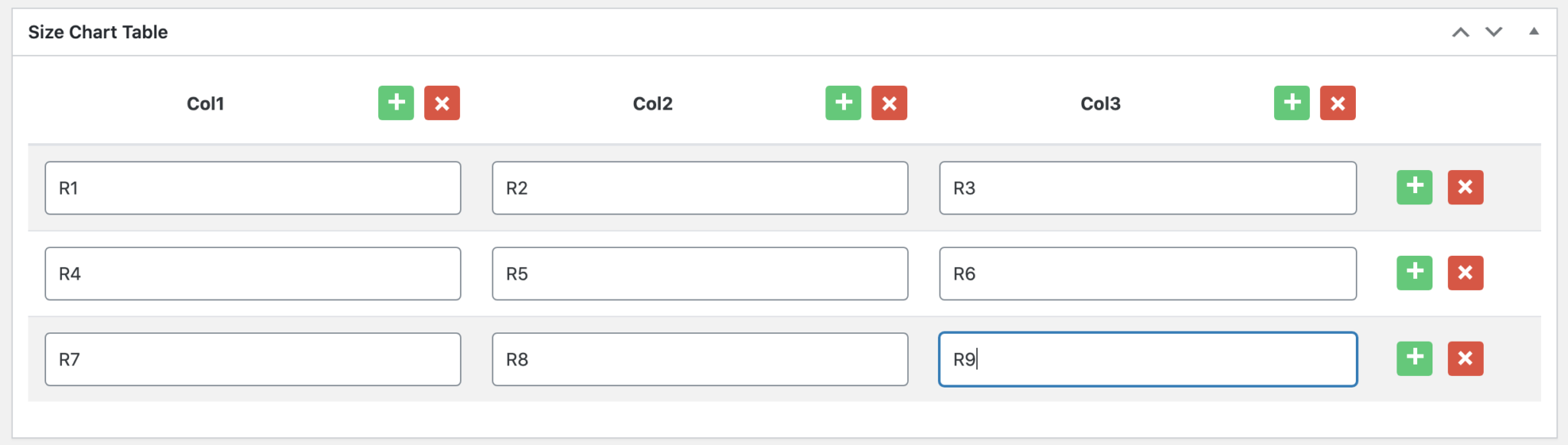Add a row below the R1 row

click(x=1414, y=188)
